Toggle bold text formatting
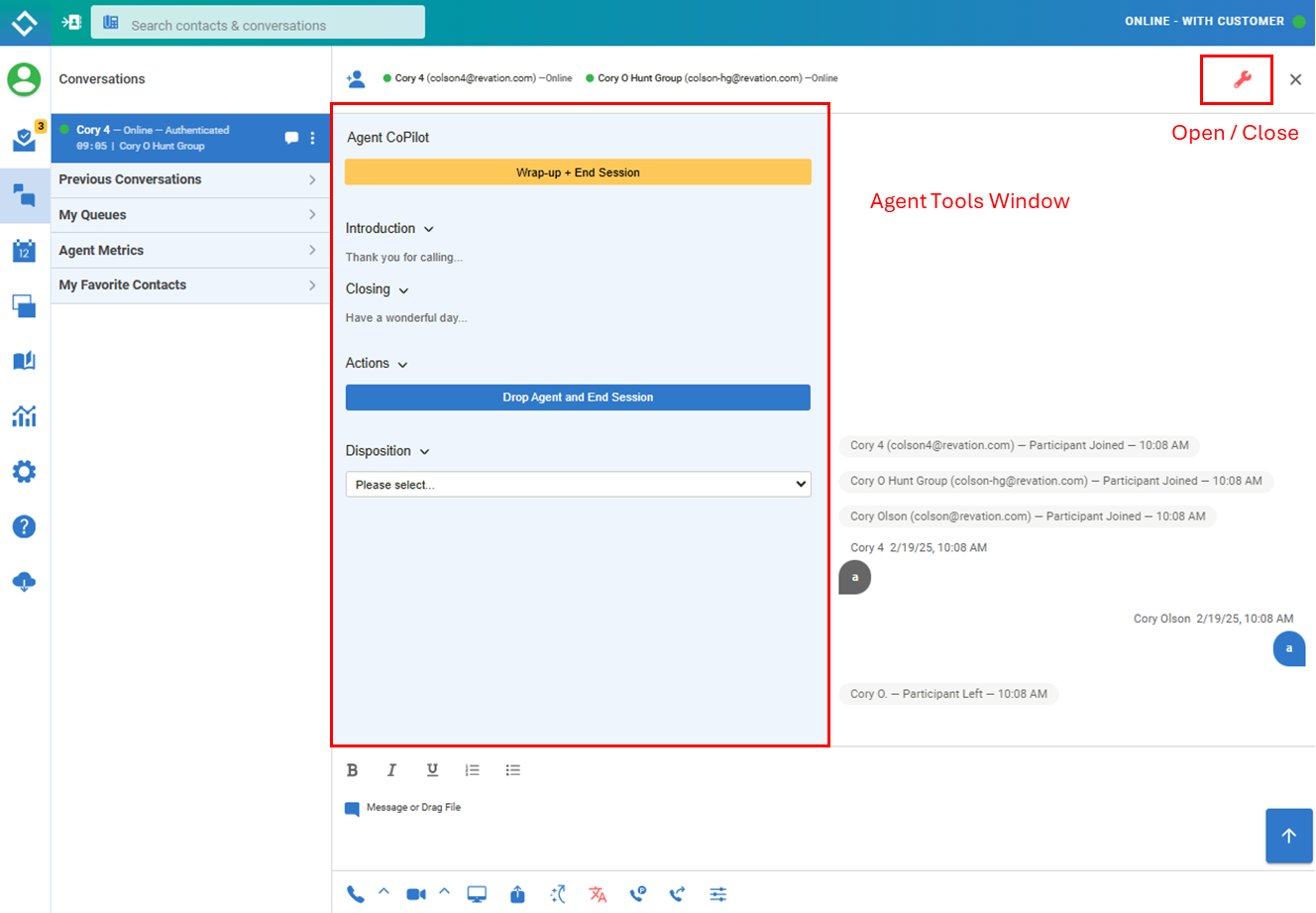This screenshot has width=1316, height=913. [x=352, y=770]
